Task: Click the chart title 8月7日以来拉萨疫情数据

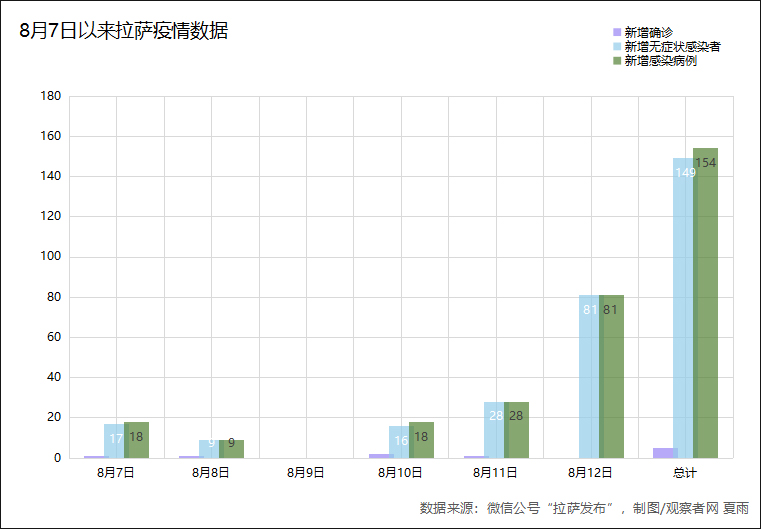Action: click(x=124, y=31)
